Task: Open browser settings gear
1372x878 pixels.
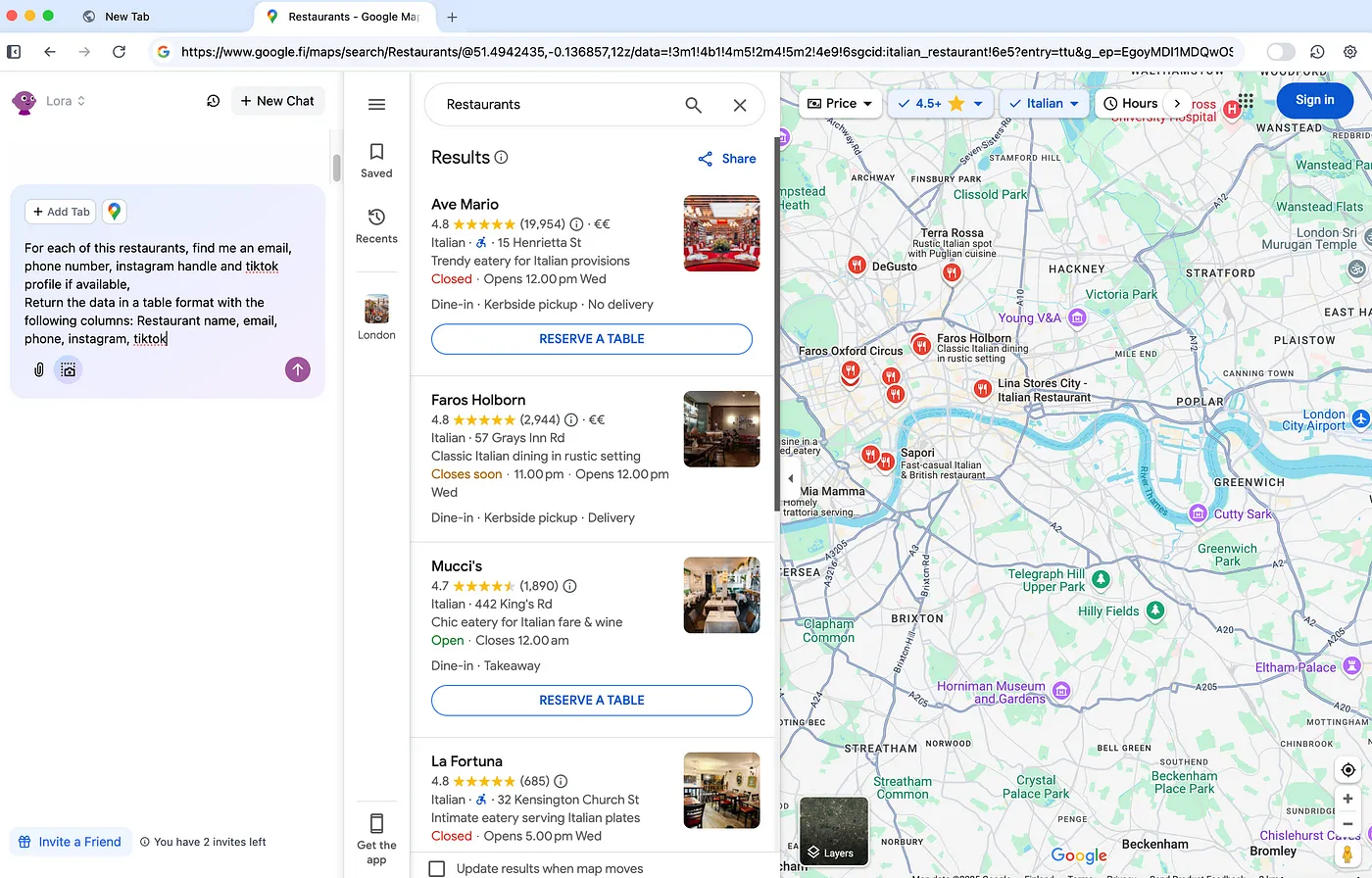Action: (1350, 52)
